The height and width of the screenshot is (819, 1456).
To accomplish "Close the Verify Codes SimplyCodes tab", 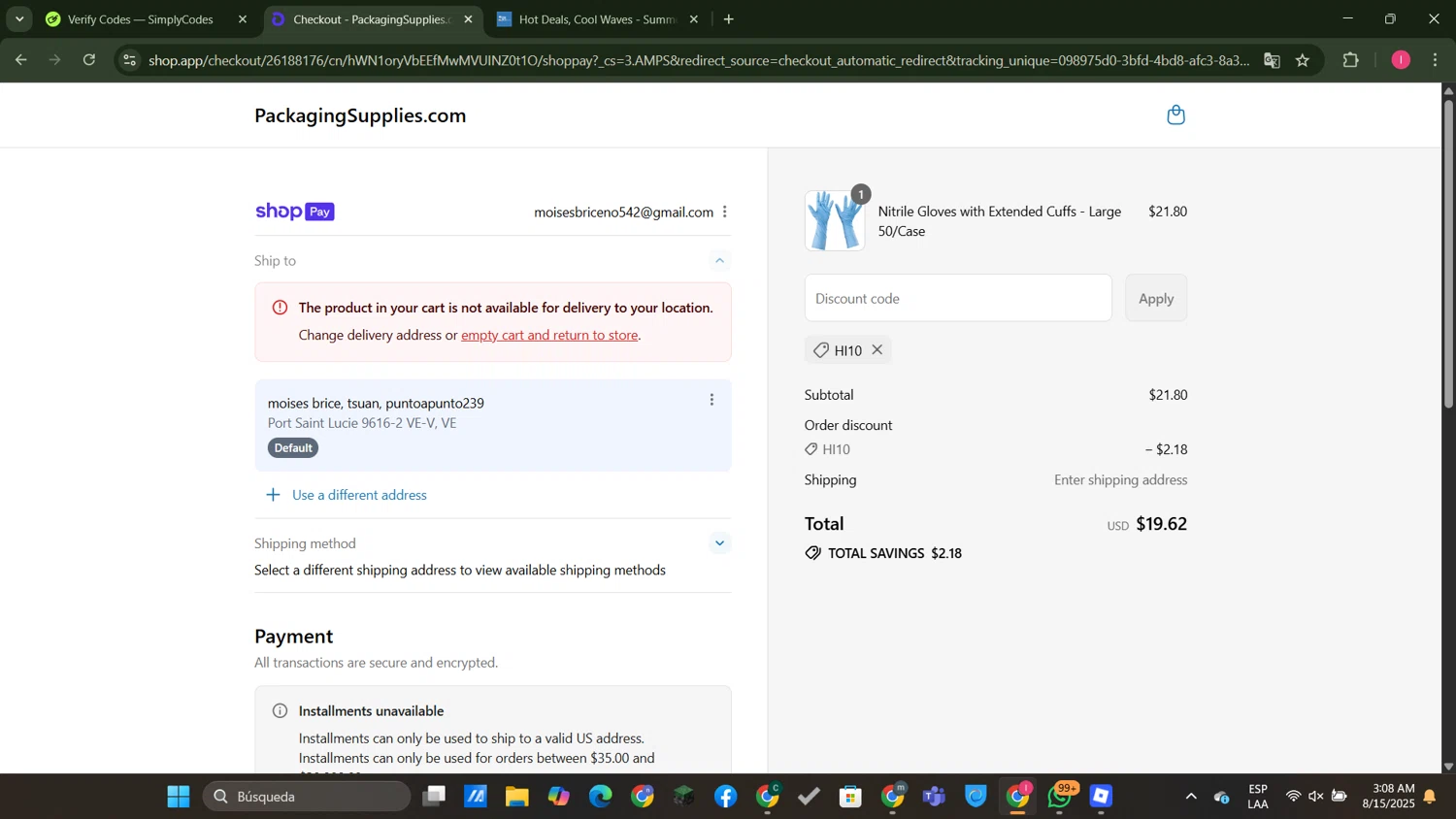I will 243,19.
